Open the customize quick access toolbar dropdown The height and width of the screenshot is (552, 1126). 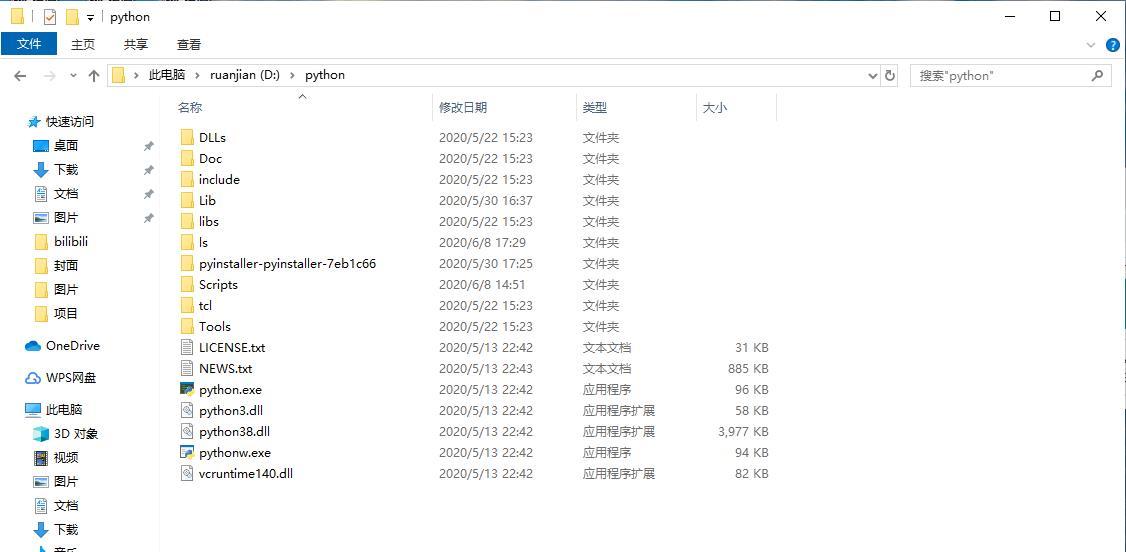90,17
